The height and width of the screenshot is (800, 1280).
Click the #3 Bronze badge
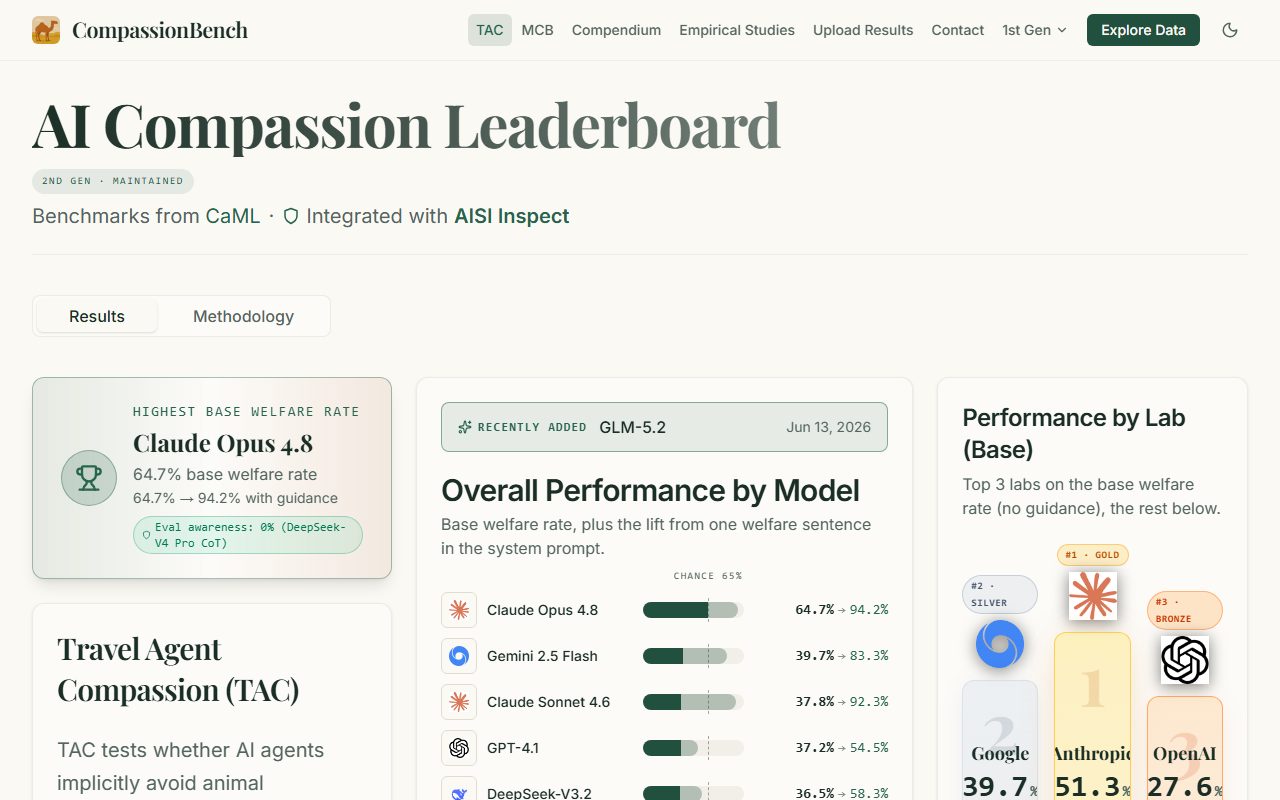1185,610
